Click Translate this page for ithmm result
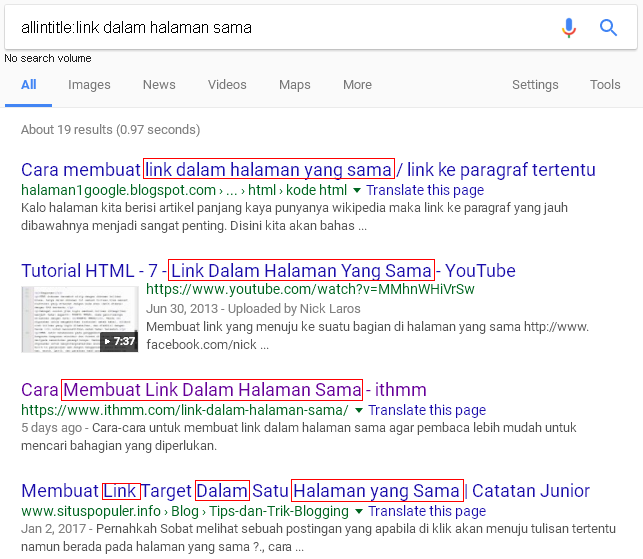643x559 pixels. click(x=427, y=410)
